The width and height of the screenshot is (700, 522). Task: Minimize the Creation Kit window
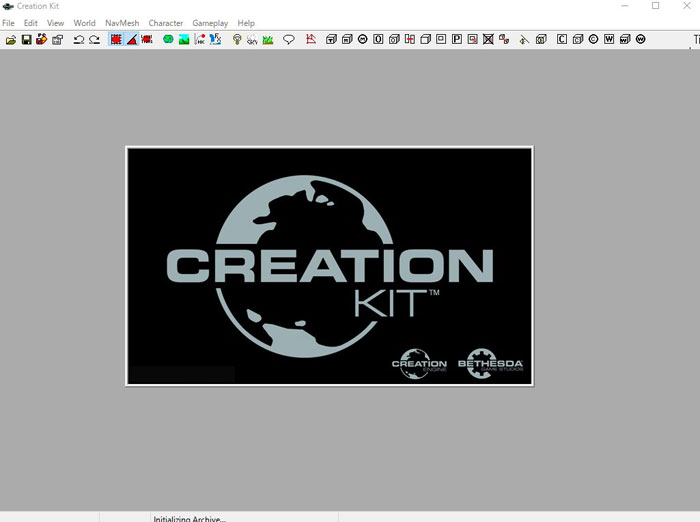pyautogui.click(x=625, y=6)
